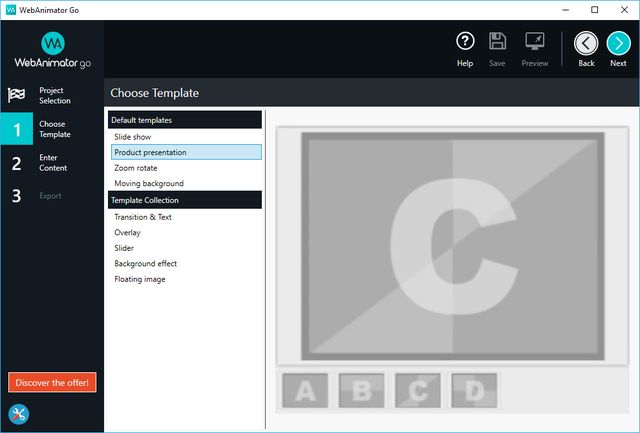The width and height of the screenshot is (640, 433).
Task: Click the Save floppy disk icon
Action: (x=497, y=42)
